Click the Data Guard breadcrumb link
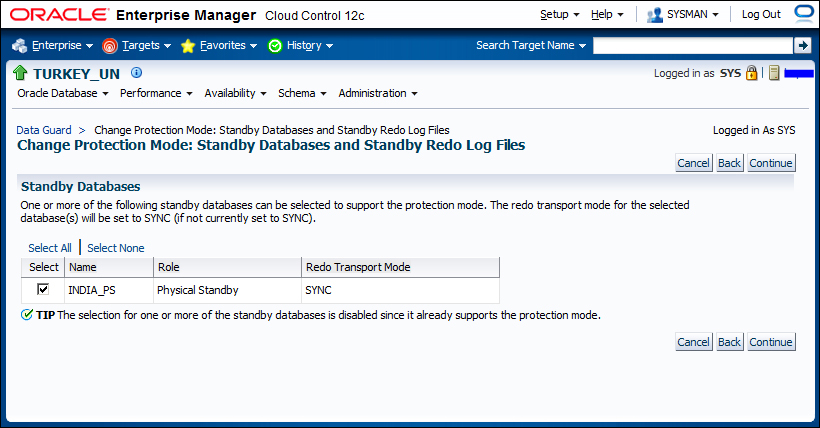 [x=44, y=130]
